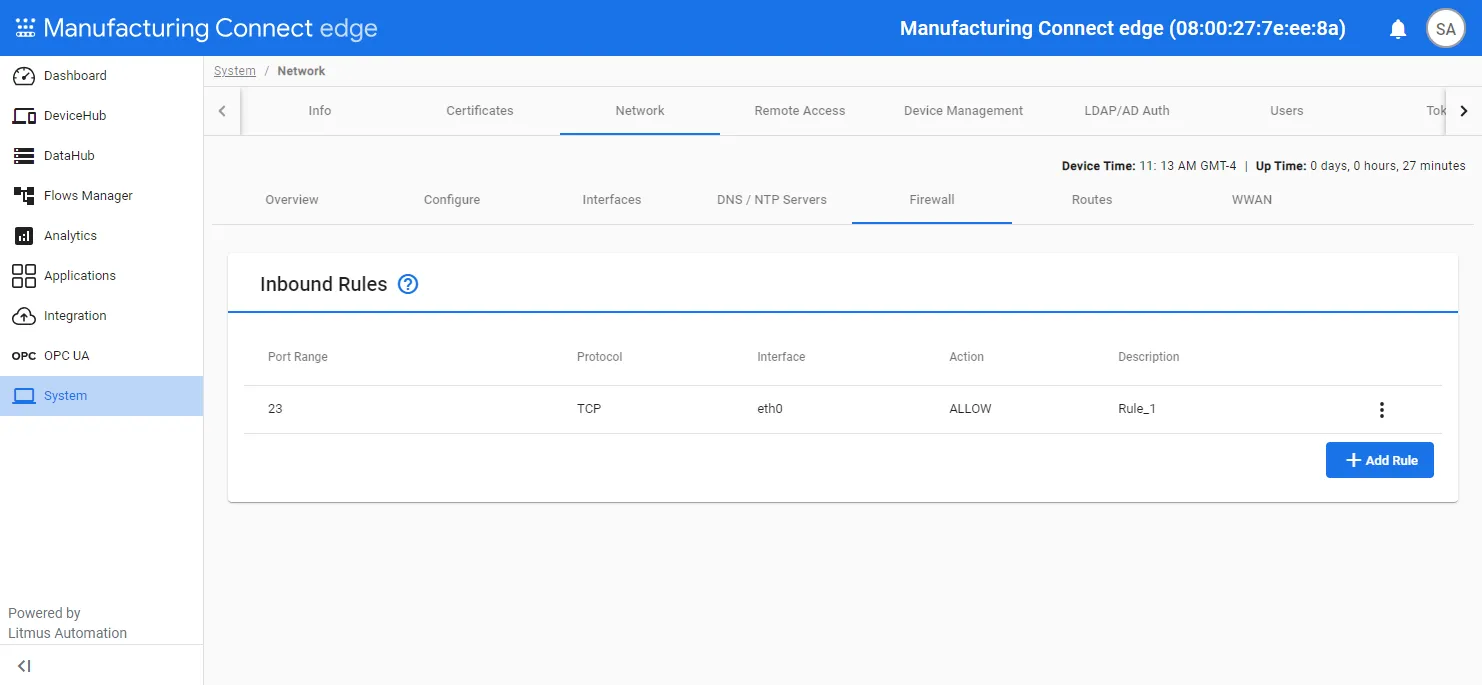Switch to the Info tab
Viewport: 1482px width, 685px height.
pos(320,111)
